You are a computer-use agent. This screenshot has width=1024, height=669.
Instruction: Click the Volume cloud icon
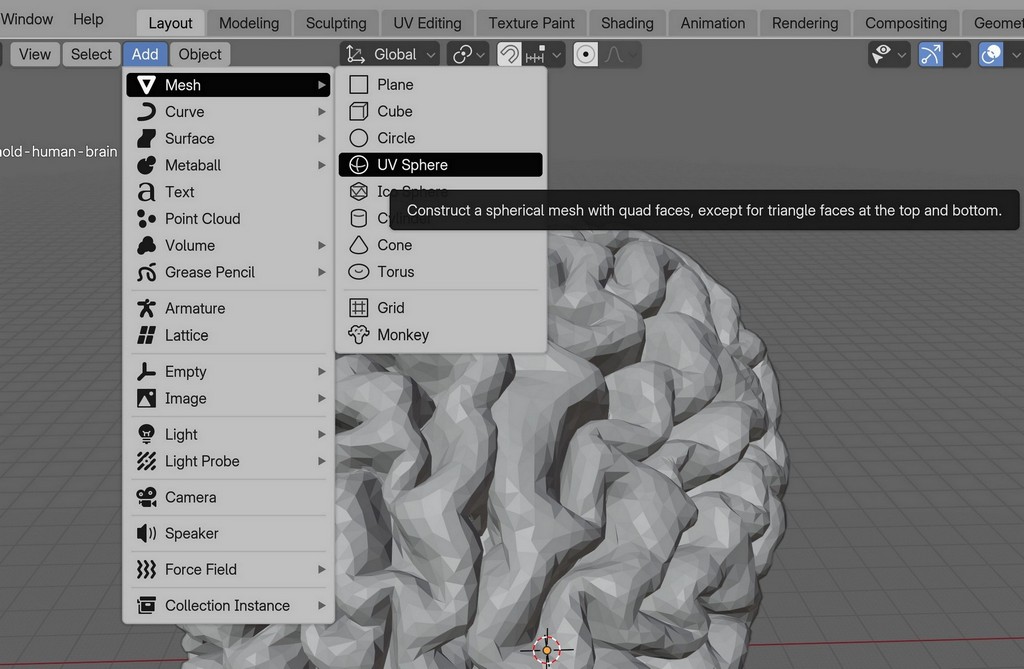pos(146,246)
